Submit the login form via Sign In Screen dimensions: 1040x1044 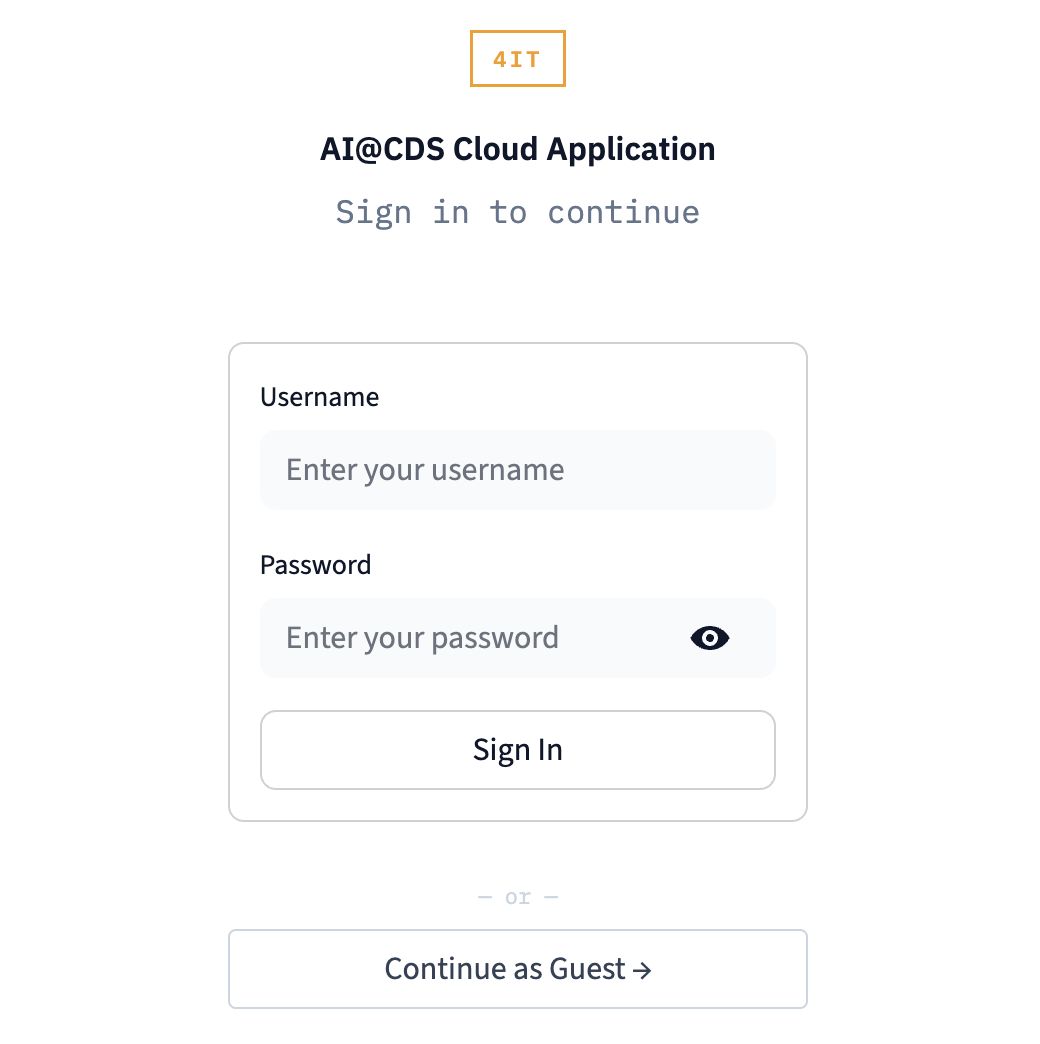517,750
